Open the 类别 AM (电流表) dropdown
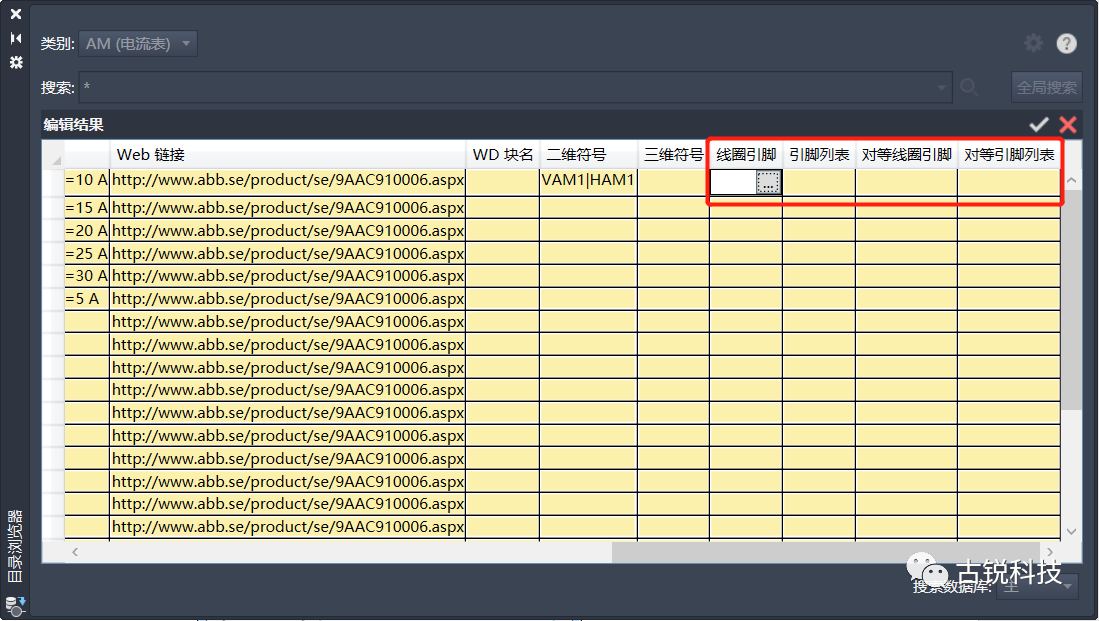 click(x=138, y=43)
